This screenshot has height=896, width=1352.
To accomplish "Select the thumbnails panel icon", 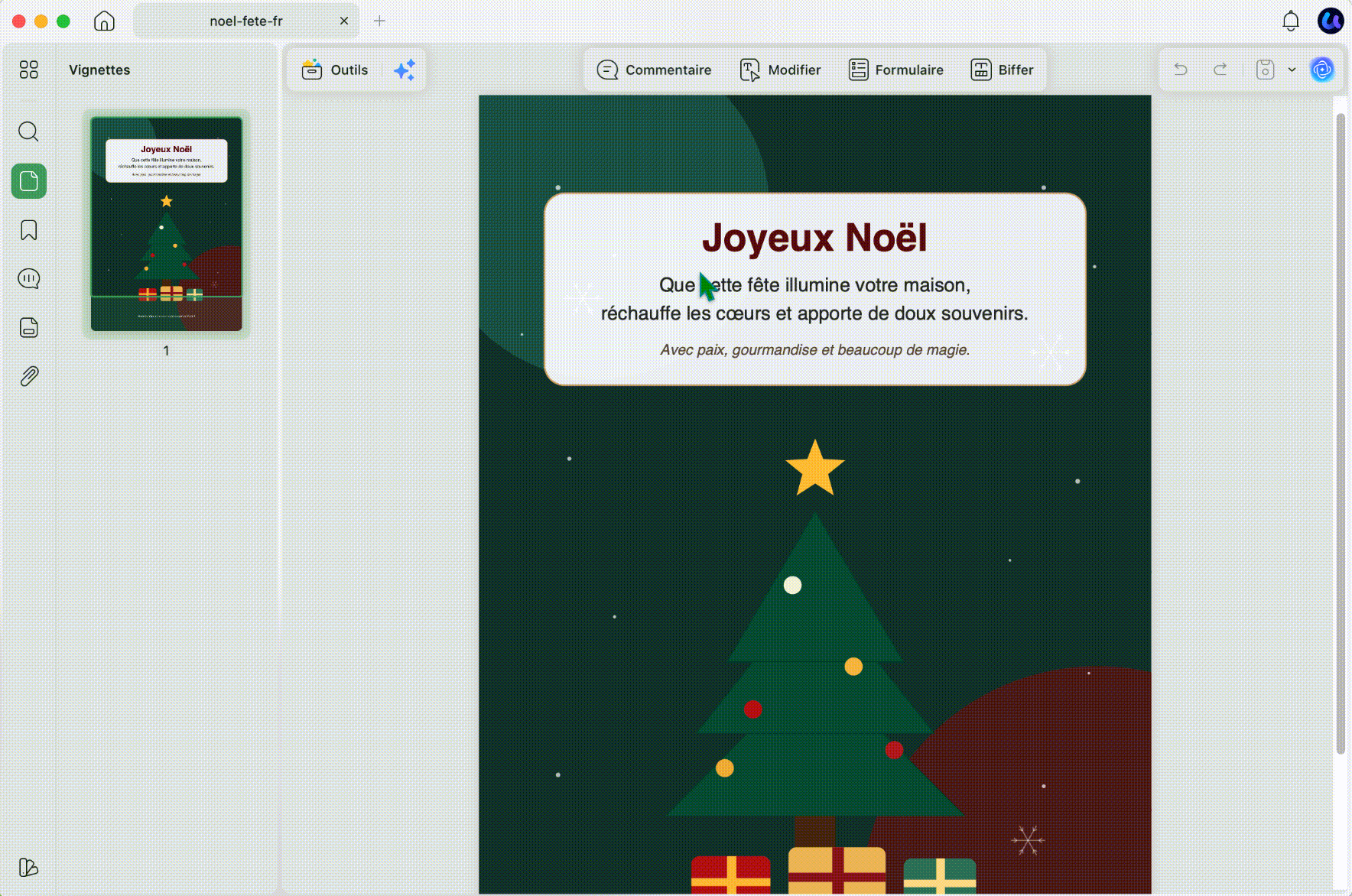I will (x=28, y=181).
